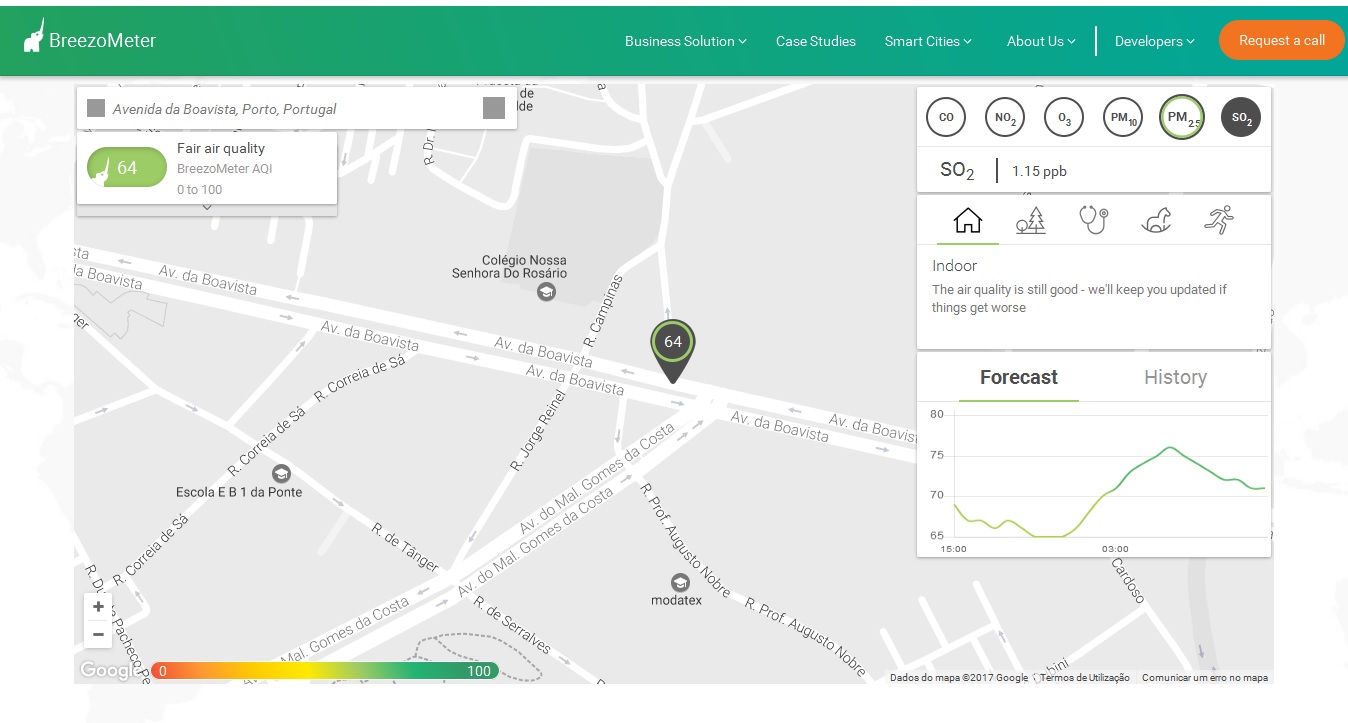
Task: Open Developers dropdown menu
Action: coord(1155,41)
